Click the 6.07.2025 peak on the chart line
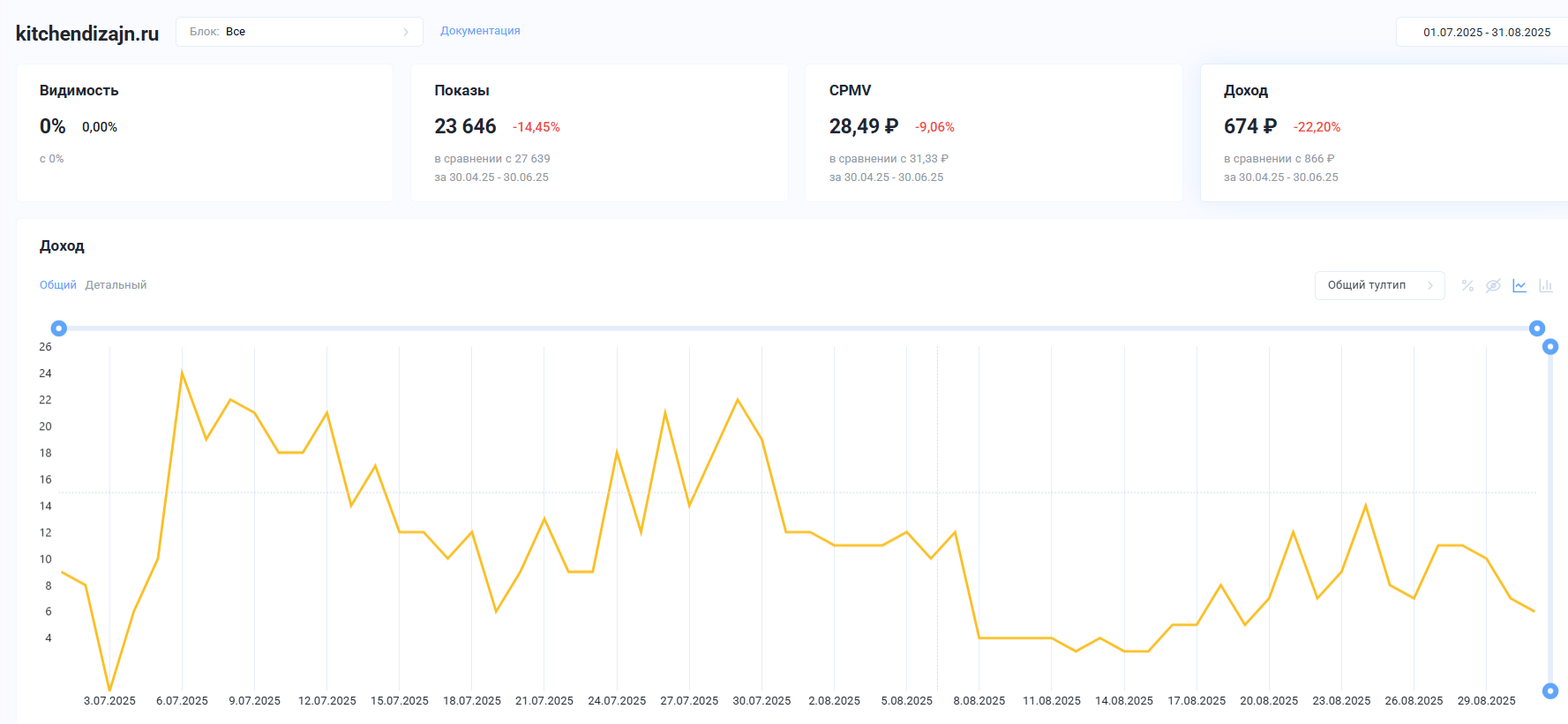This screenshot has height=724, width=1568. pos(182,373)
